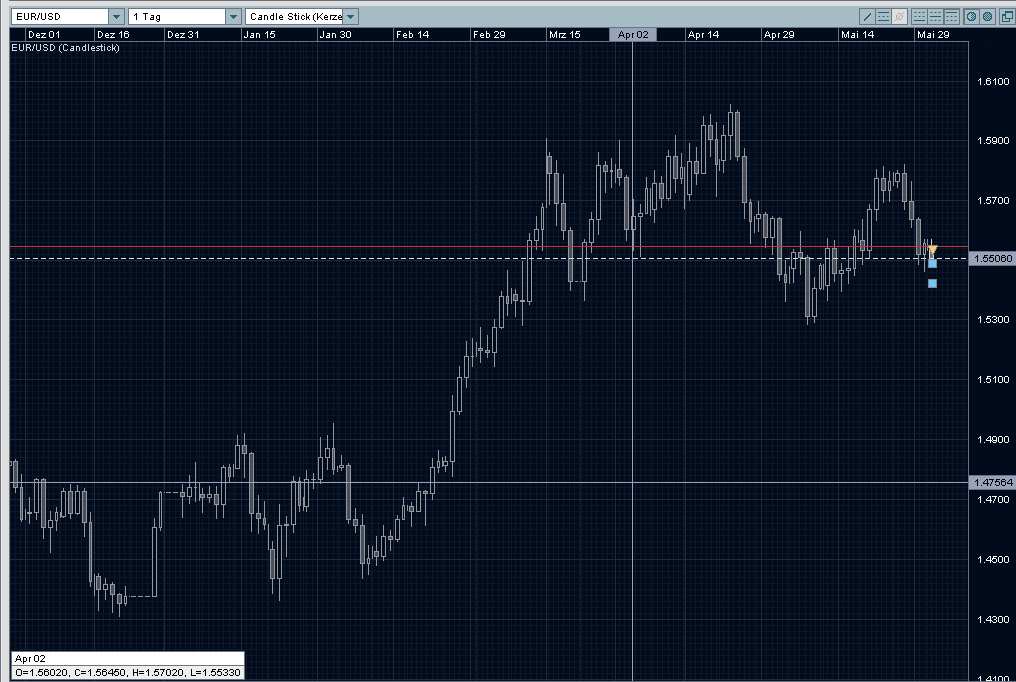This screenshot has height=682, width=1016.
Task: Toggle the fully shaded octagon display icon
Action: [x=987, y=16]
